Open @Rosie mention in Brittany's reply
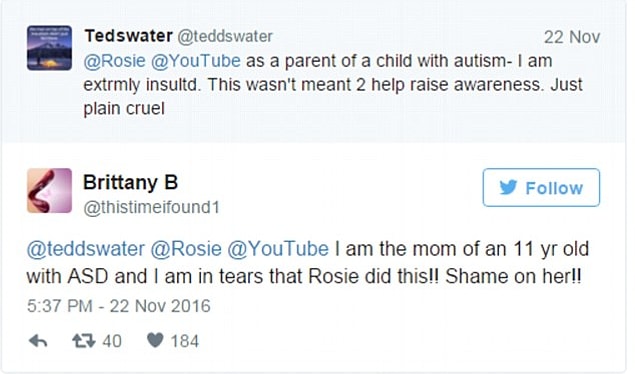635x374 pixels. tap(186, 249)
